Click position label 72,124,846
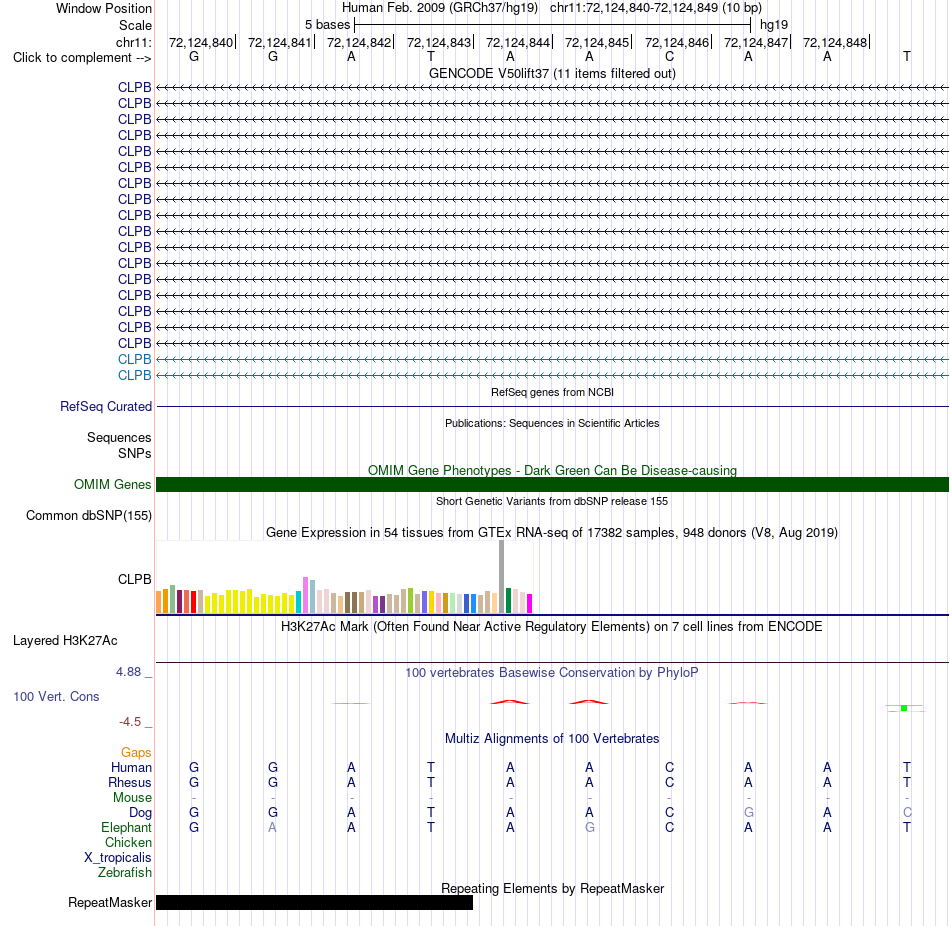 [677, 42]
